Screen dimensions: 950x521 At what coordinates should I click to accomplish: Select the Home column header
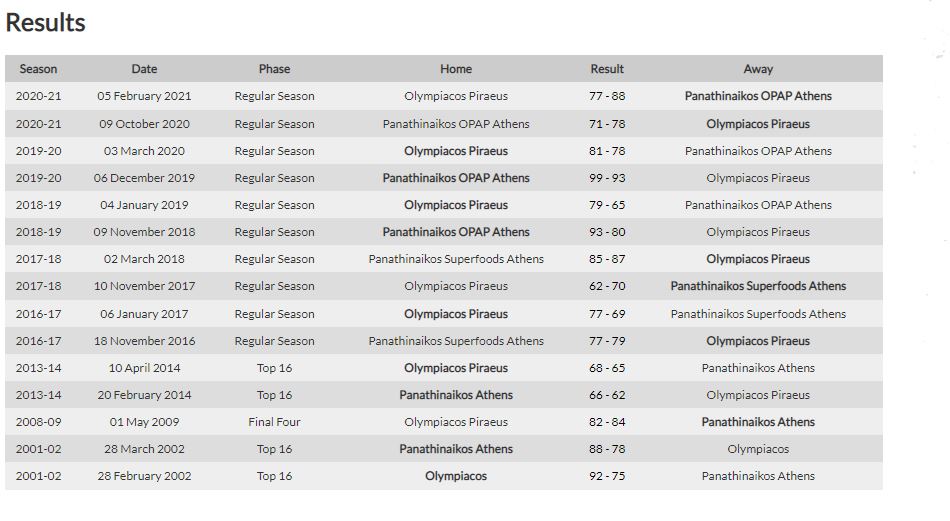click(456, 69)
